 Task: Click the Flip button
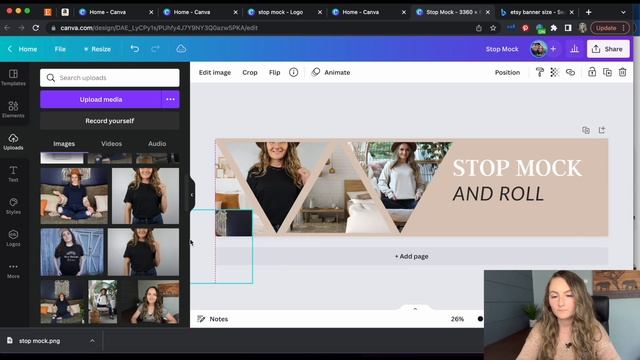[x=275, y=72]
